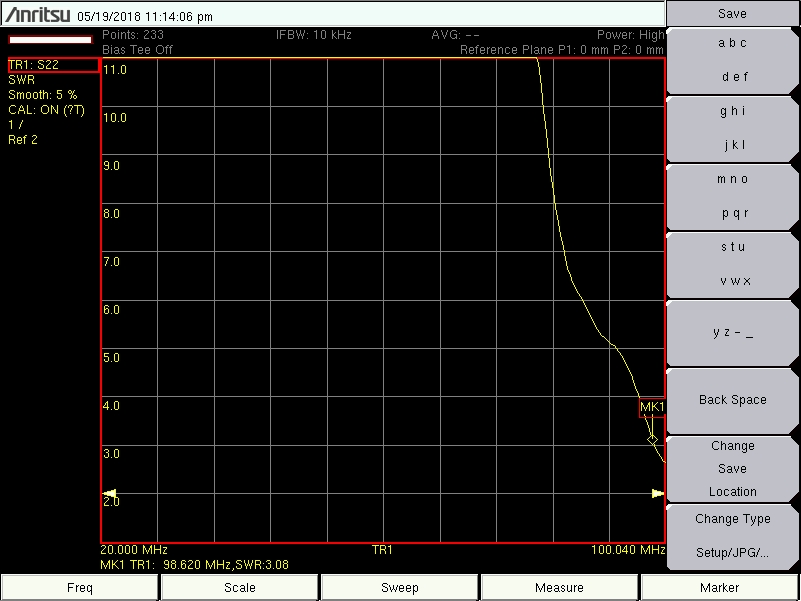Click the Anritsu logo
801x601 pixels.
point(38,15)
